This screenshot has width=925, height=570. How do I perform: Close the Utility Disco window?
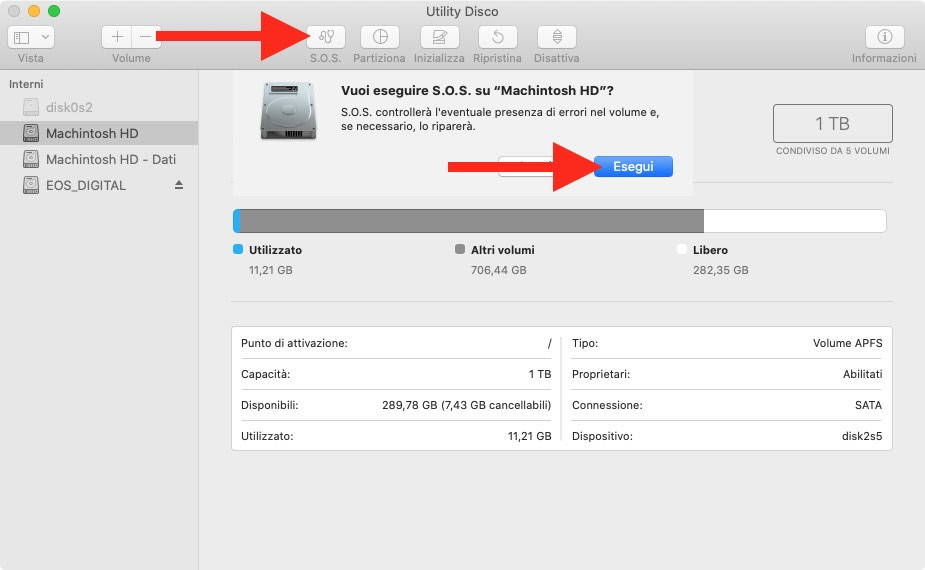point(14,11)
